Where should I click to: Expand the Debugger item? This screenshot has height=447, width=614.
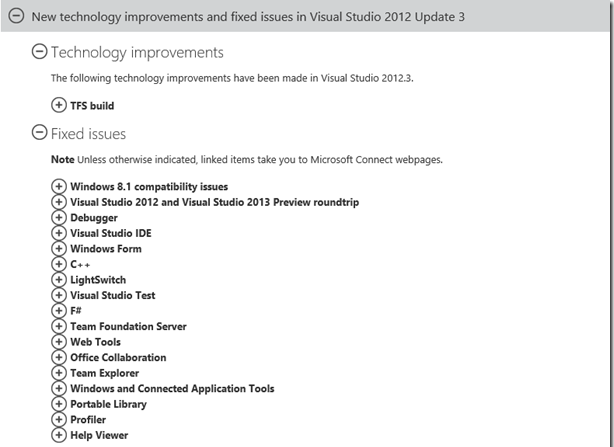click(x=59, y=217)
